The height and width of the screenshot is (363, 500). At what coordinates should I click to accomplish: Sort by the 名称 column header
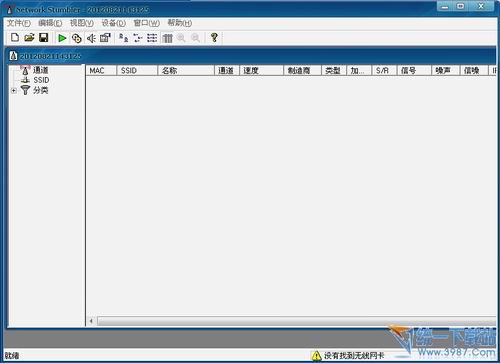pos(186,70)
